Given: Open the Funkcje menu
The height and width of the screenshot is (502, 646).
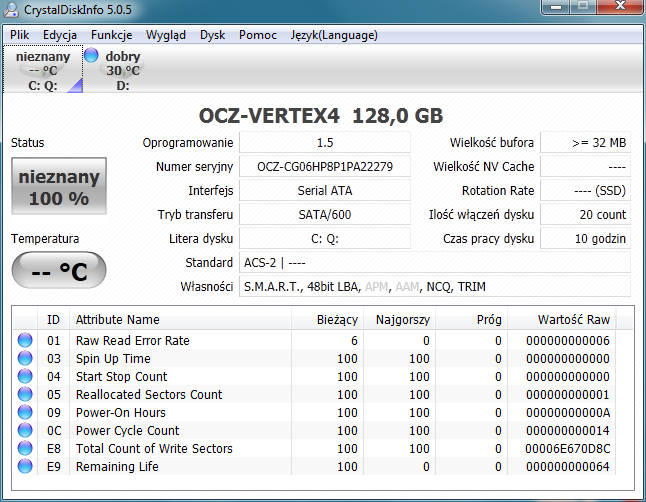Looking at the screenshot, I should 112,35.
